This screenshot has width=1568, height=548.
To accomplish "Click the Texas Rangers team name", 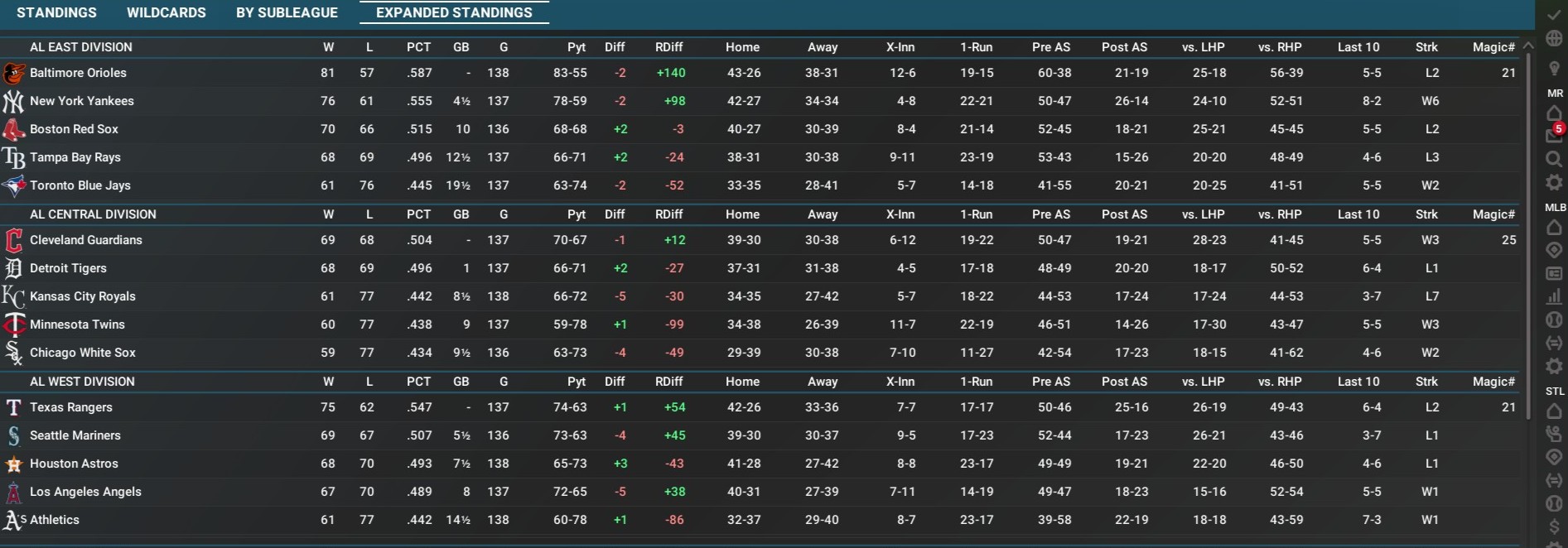I will [70, 407].
